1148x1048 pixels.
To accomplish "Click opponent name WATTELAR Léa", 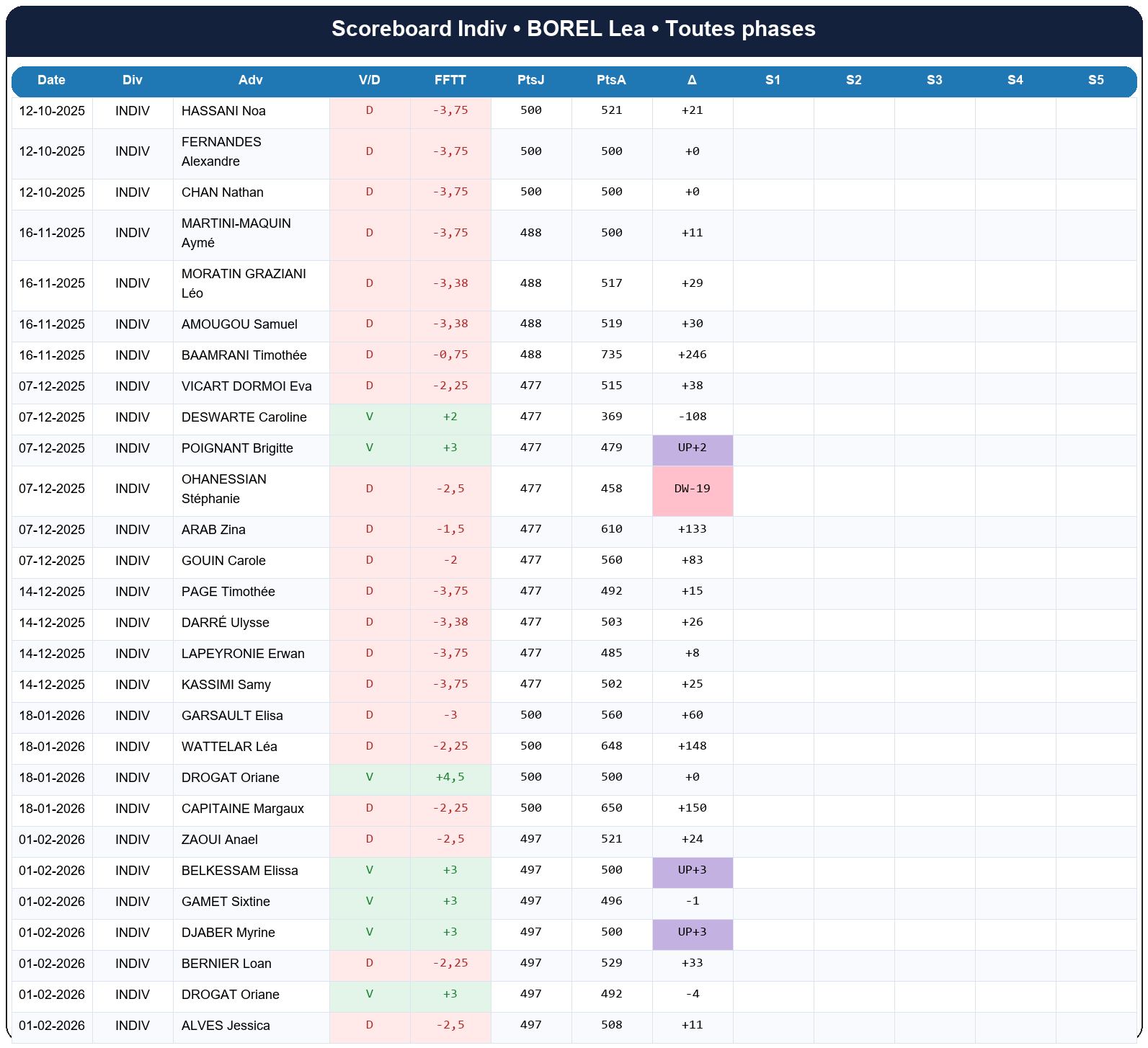I will [229, 747].
